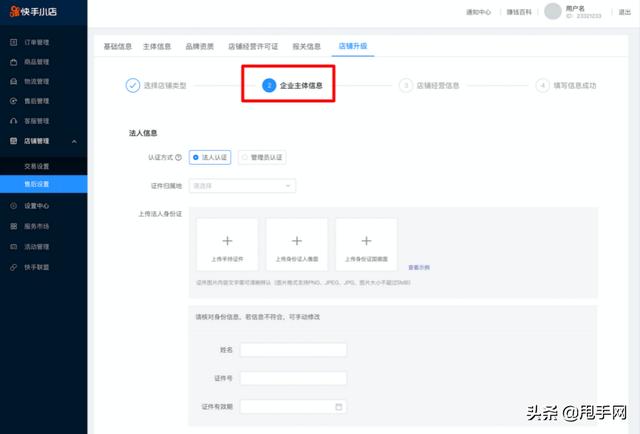Click 退出 to log out

pyautogui.click(x=624, y=12)
